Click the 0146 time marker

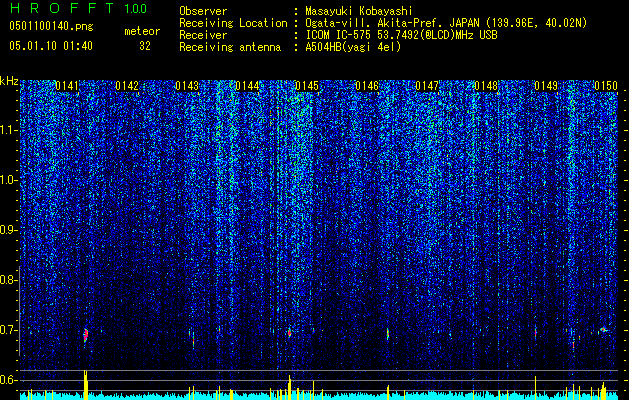[x=367, y=86]
